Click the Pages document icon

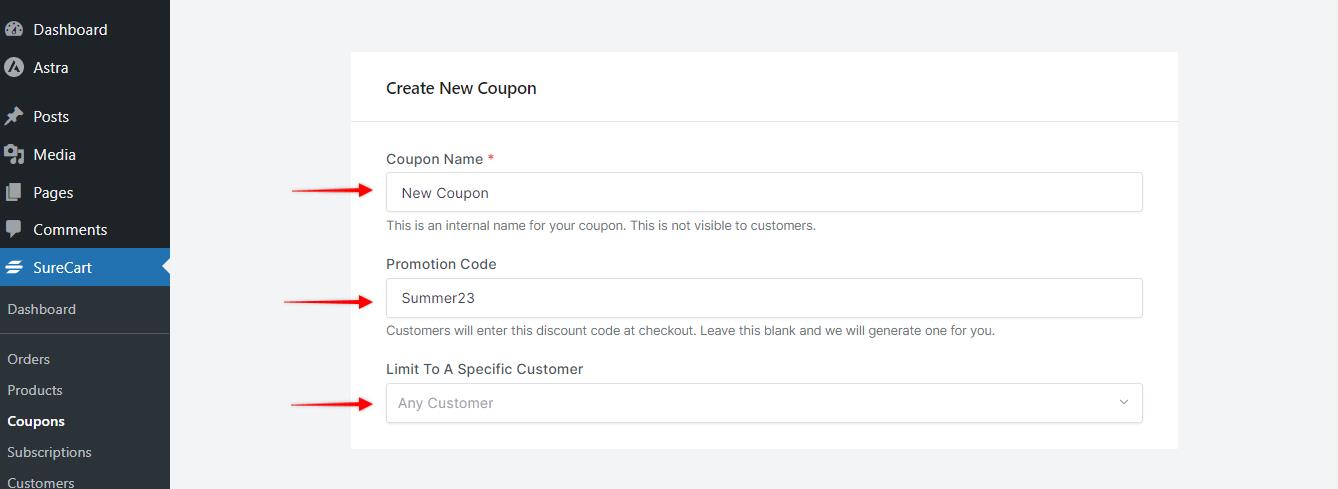(14, 192)
